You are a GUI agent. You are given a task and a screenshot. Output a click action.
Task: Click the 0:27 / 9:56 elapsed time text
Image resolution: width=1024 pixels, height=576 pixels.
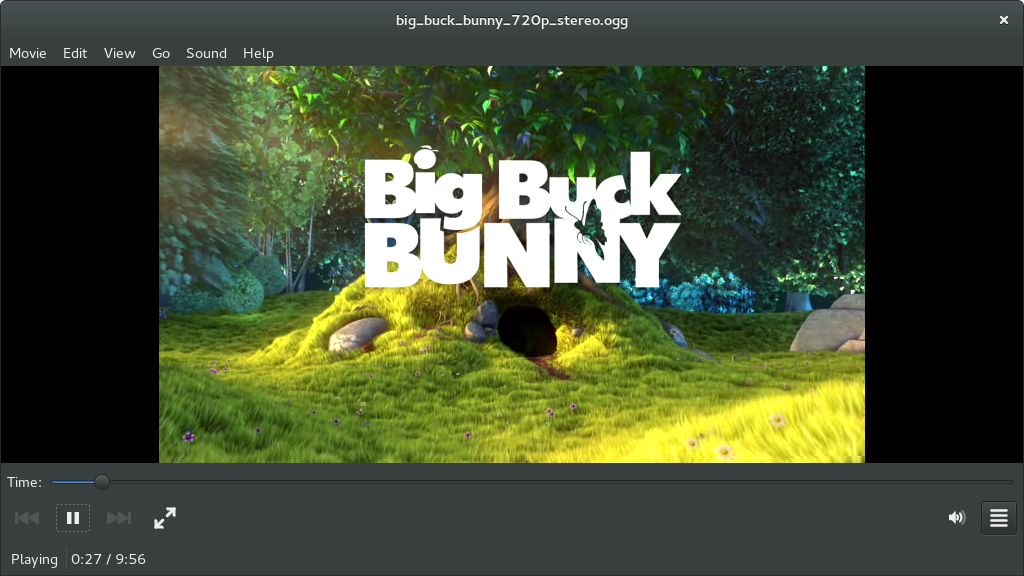click(108, 559)
